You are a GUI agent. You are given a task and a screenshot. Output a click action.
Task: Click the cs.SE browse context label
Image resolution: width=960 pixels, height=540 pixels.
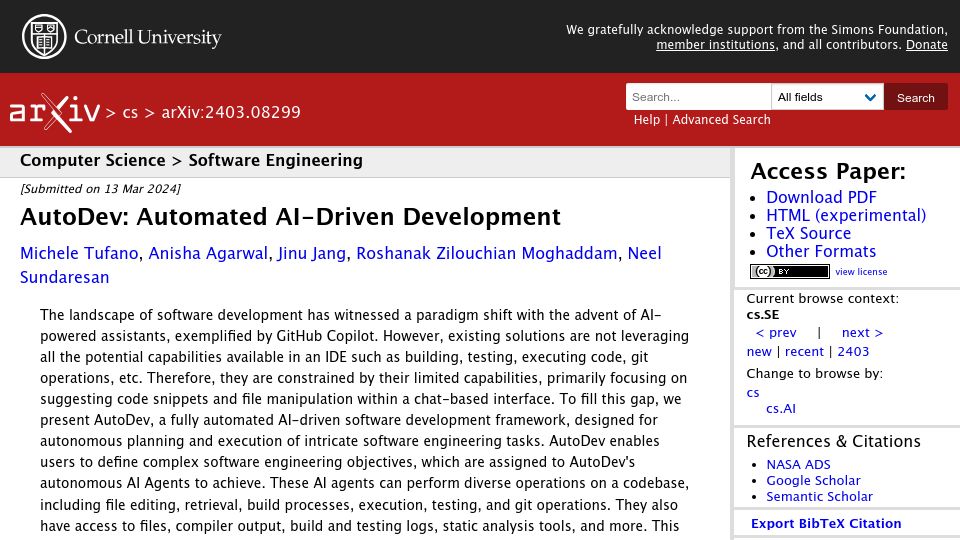763,315
